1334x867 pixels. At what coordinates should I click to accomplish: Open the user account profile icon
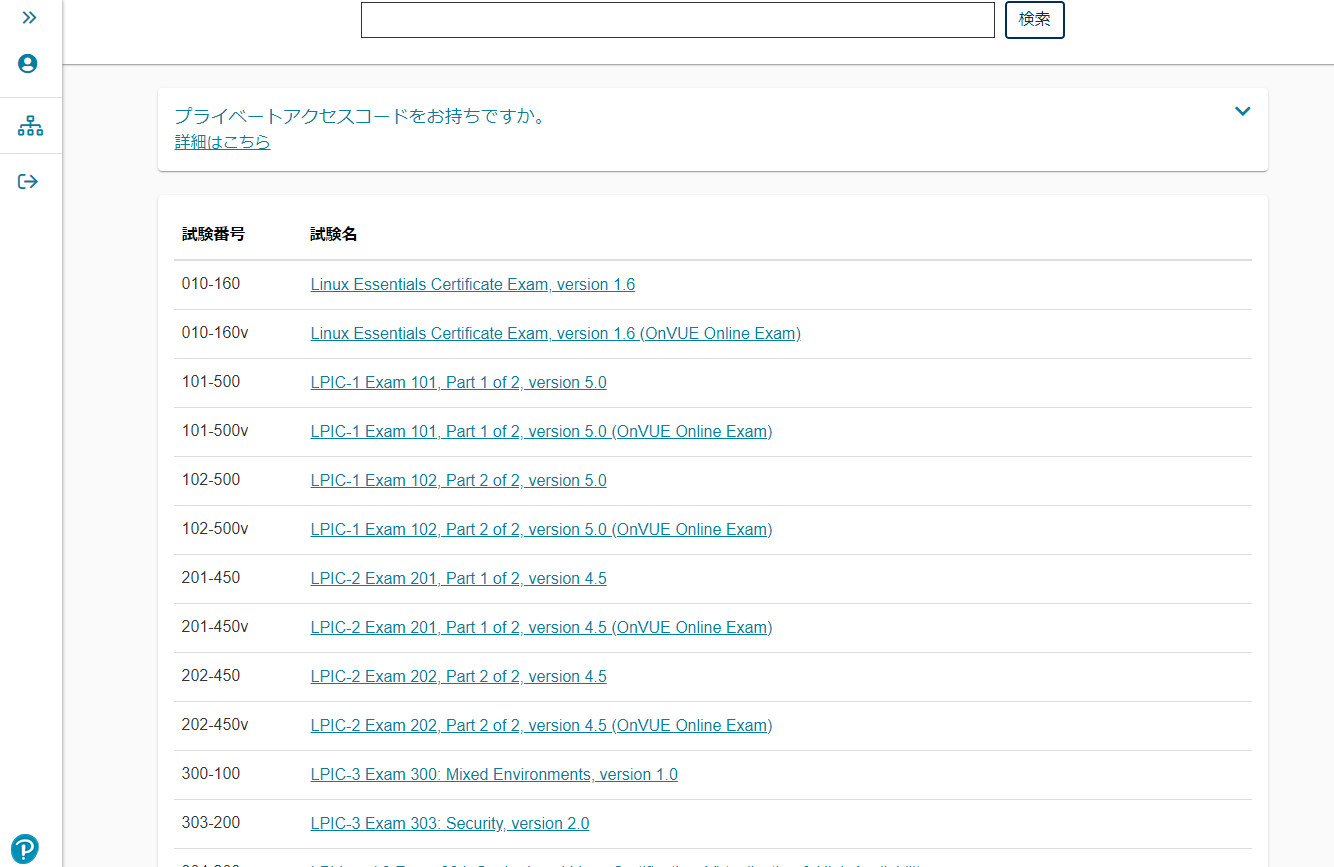coord(28,64)
